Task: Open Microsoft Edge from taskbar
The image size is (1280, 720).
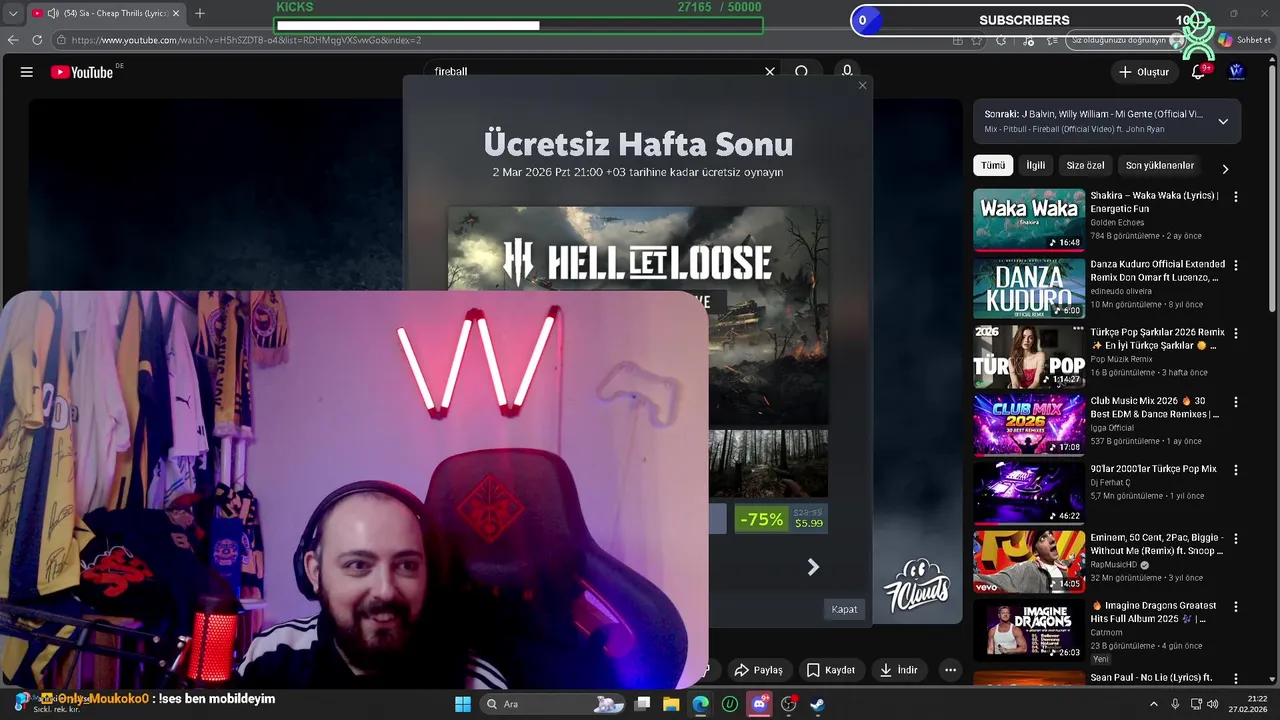Action: click(701, 704)
